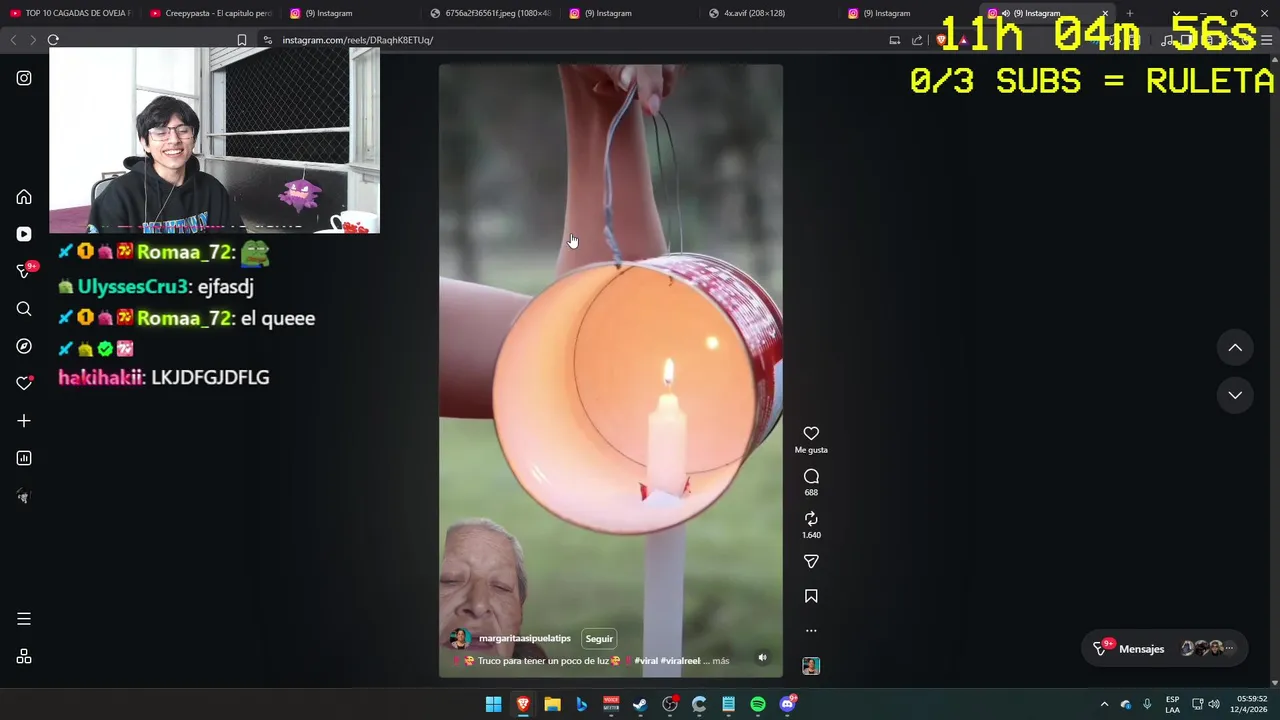Like the reel with heart icon

click(811, 433)
